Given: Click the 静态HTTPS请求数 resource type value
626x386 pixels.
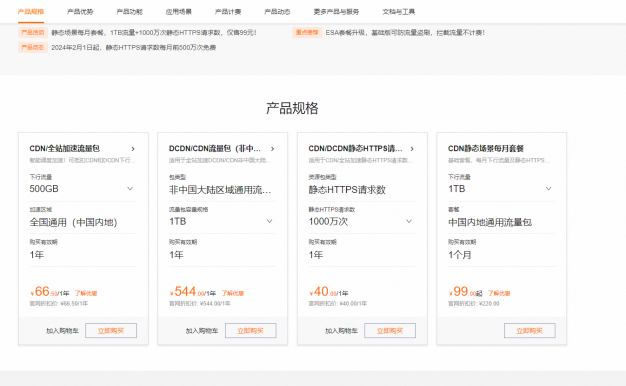Looking at the screenshot, I should tap(347, 190).
